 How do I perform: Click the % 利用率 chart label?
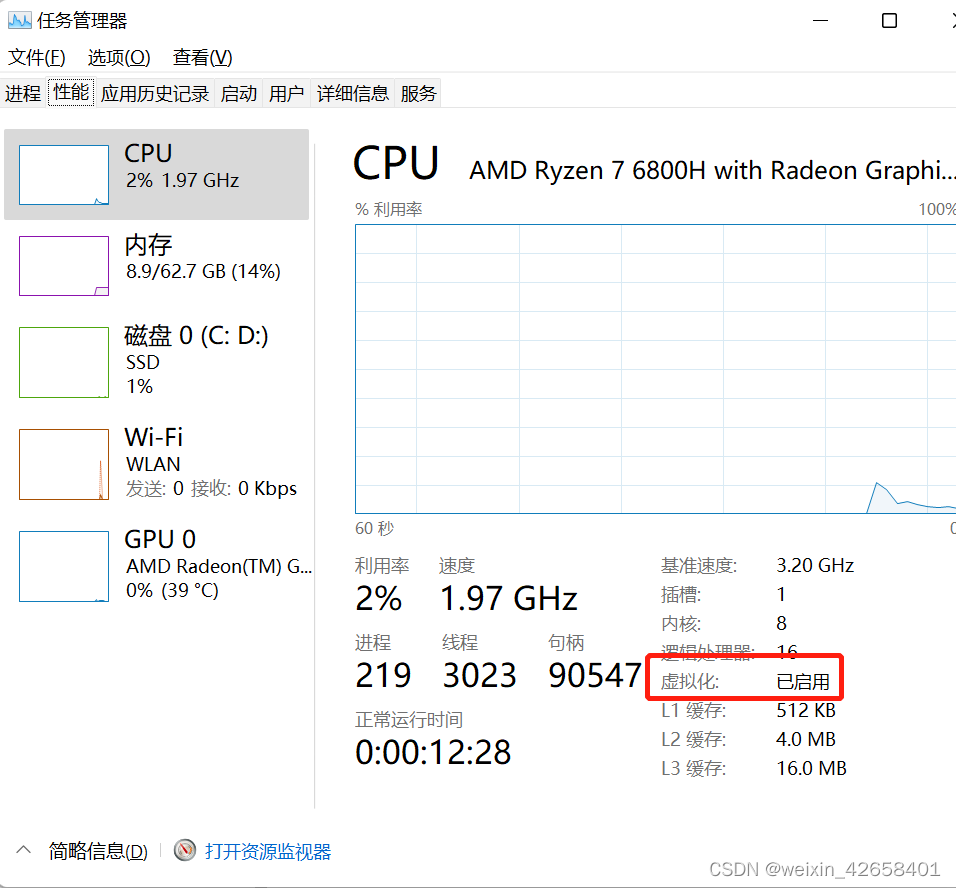click(x=389, y=210)
